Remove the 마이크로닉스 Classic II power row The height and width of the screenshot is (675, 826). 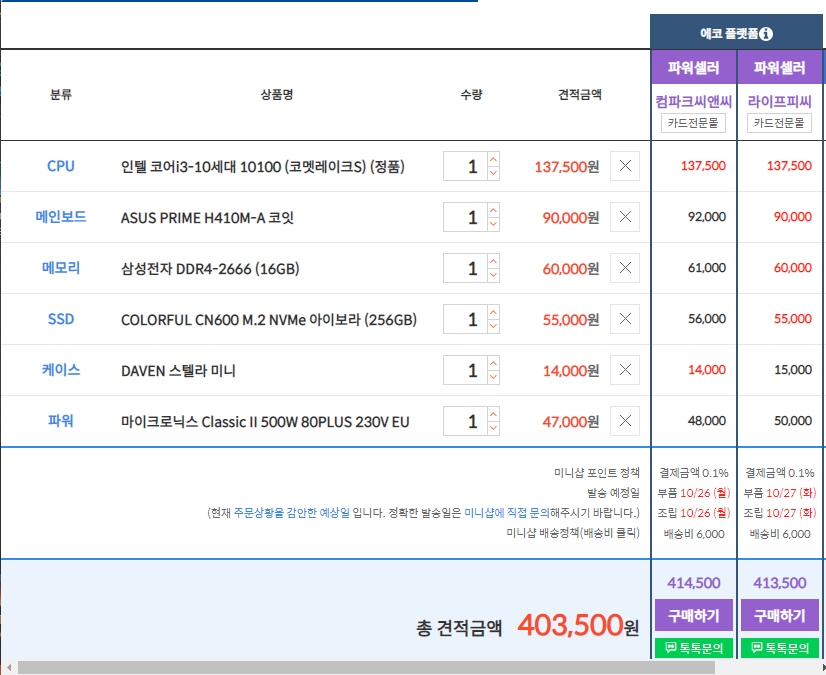[625, 420]
